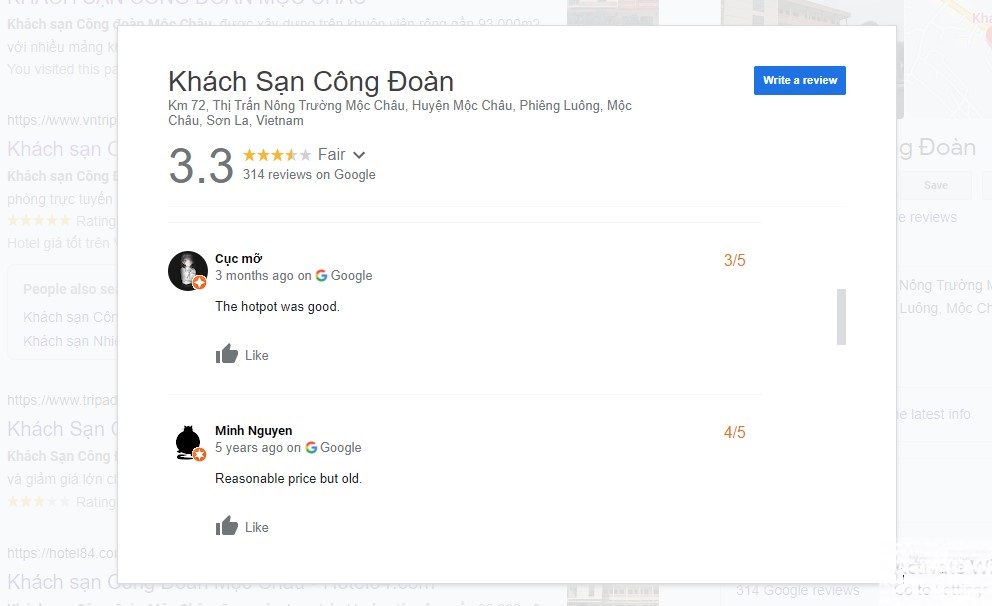Click the dimmed Save button behind the dialog
992x606 pixels.
[x=935, y=185]
